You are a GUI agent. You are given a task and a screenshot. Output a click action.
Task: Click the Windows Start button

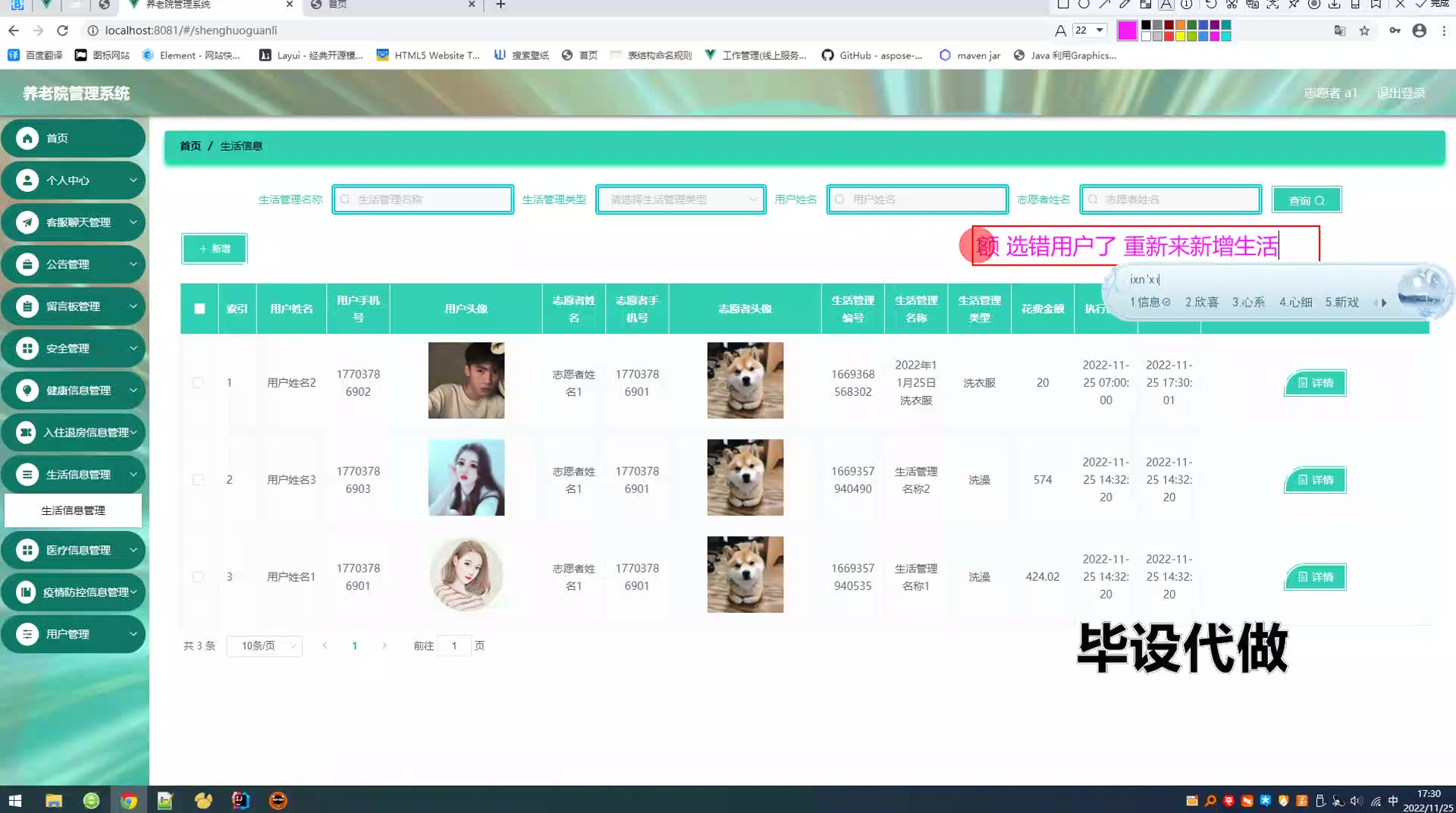coord(15,800)
